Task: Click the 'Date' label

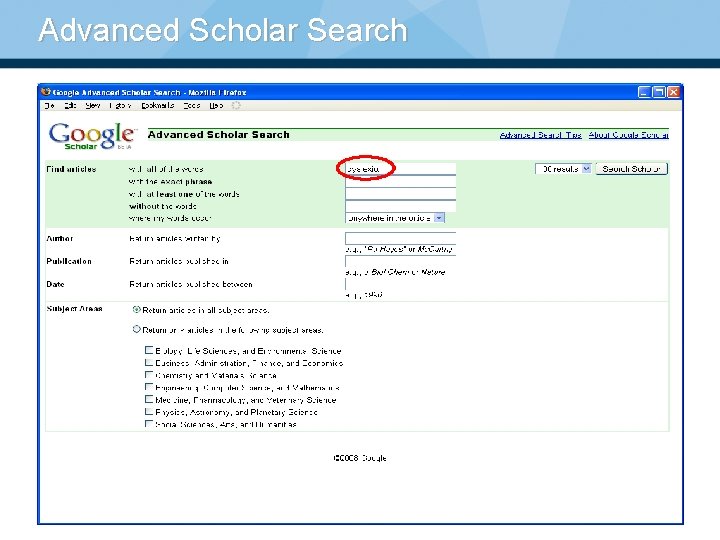Action: click(x=55, y=284)
